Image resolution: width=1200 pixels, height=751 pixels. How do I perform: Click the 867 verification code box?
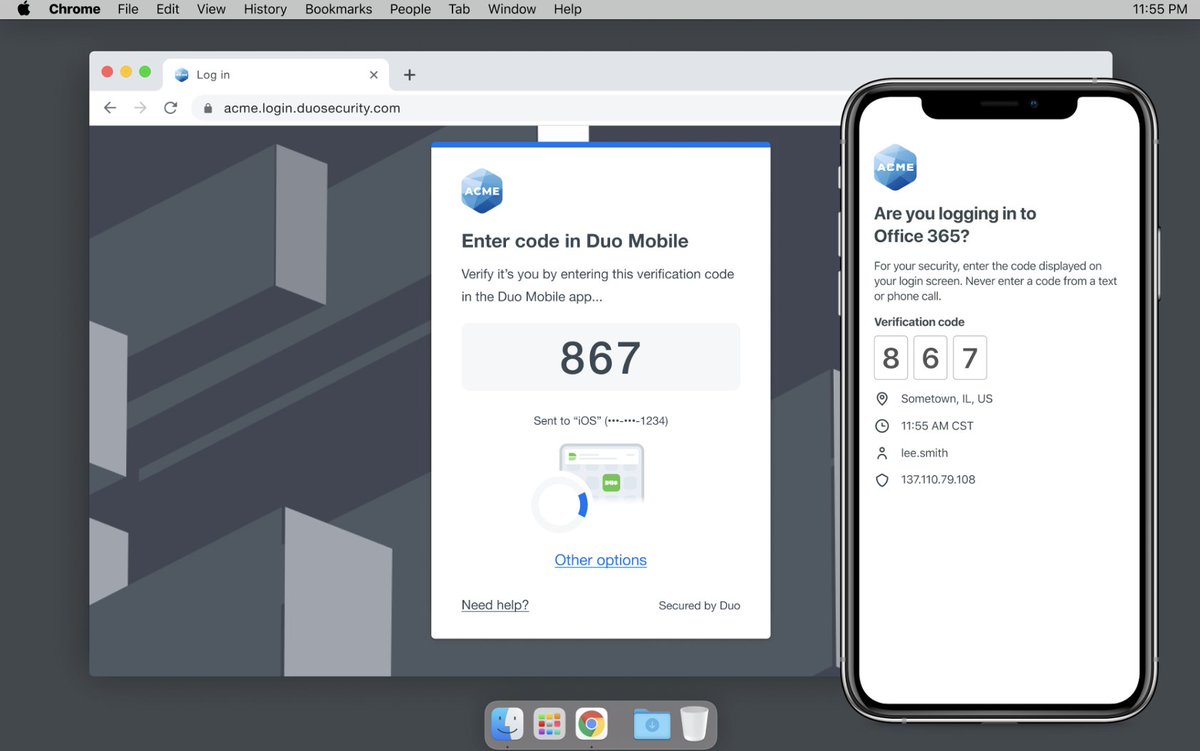tap(601, 357)
